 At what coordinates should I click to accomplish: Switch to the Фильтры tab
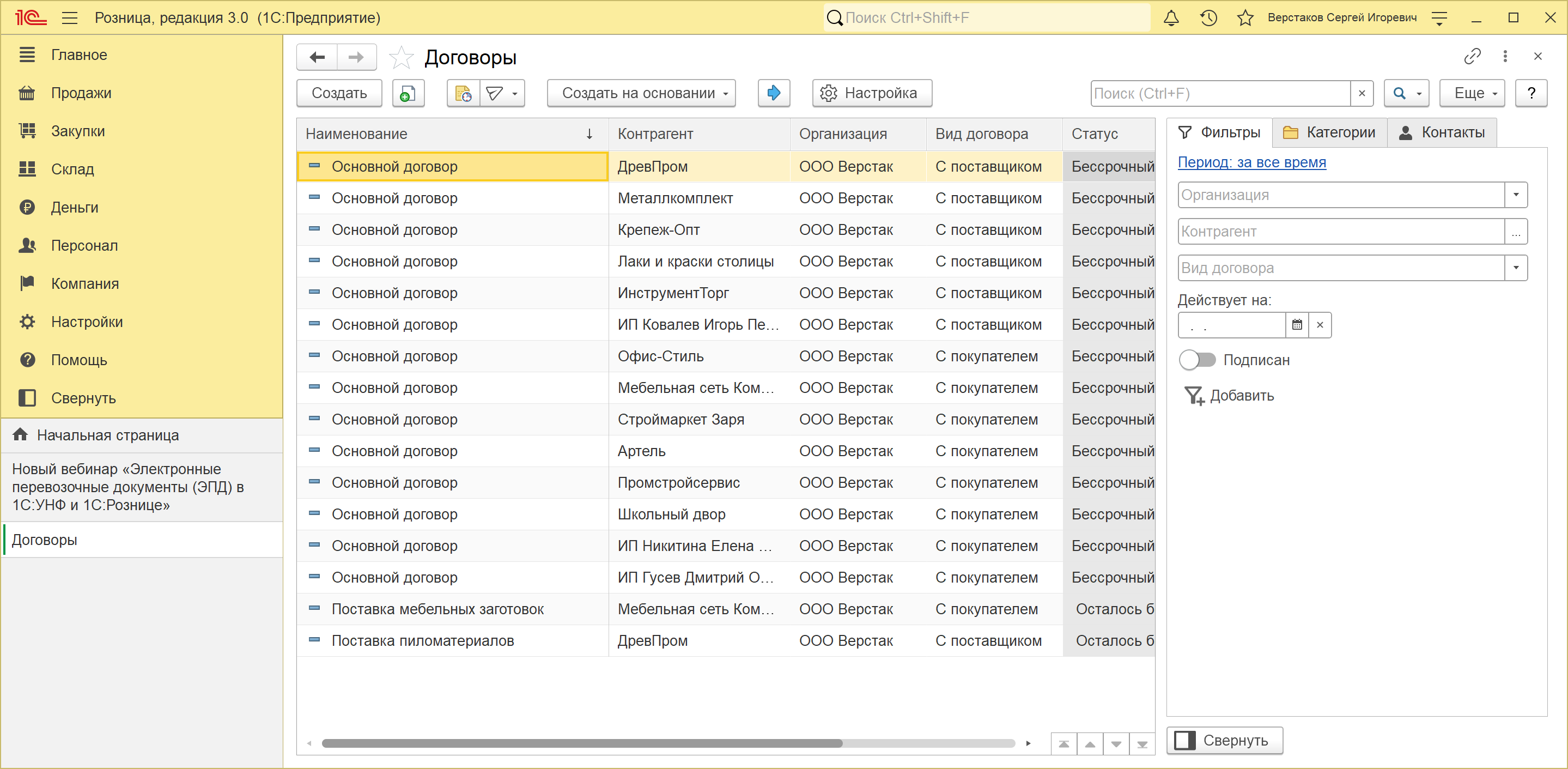(x=1219, y=133)
